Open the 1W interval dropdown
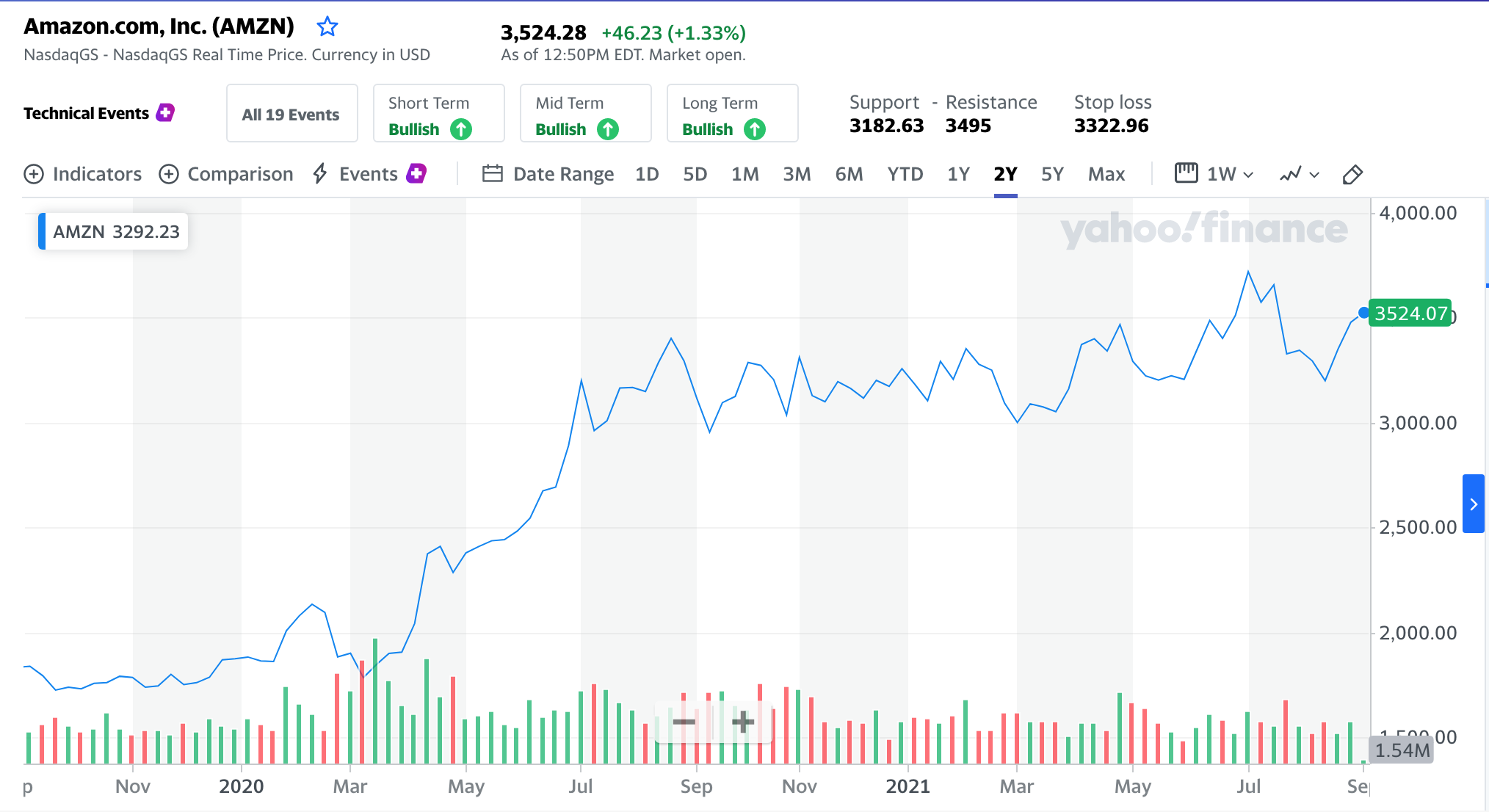Screen dimensions: 1489x812 (x=1231, y=174)
